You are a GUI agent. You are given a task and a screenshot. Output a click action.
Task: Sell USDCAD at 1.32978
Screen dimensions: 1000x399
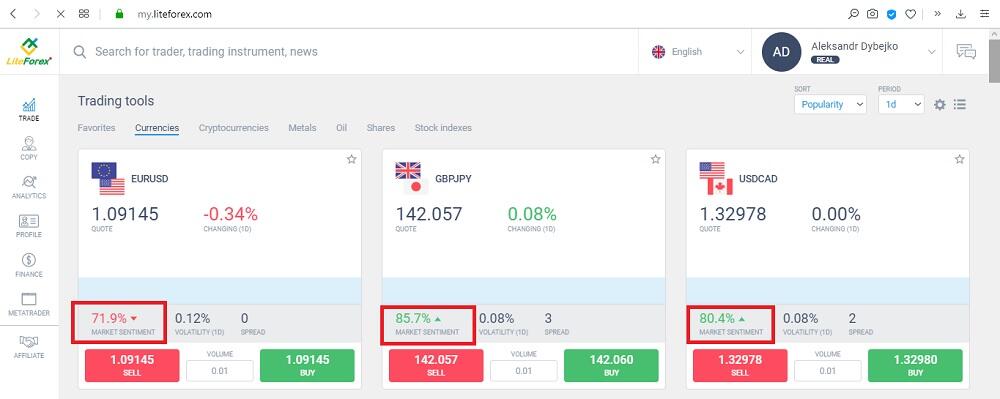click(x=740, y=366)
